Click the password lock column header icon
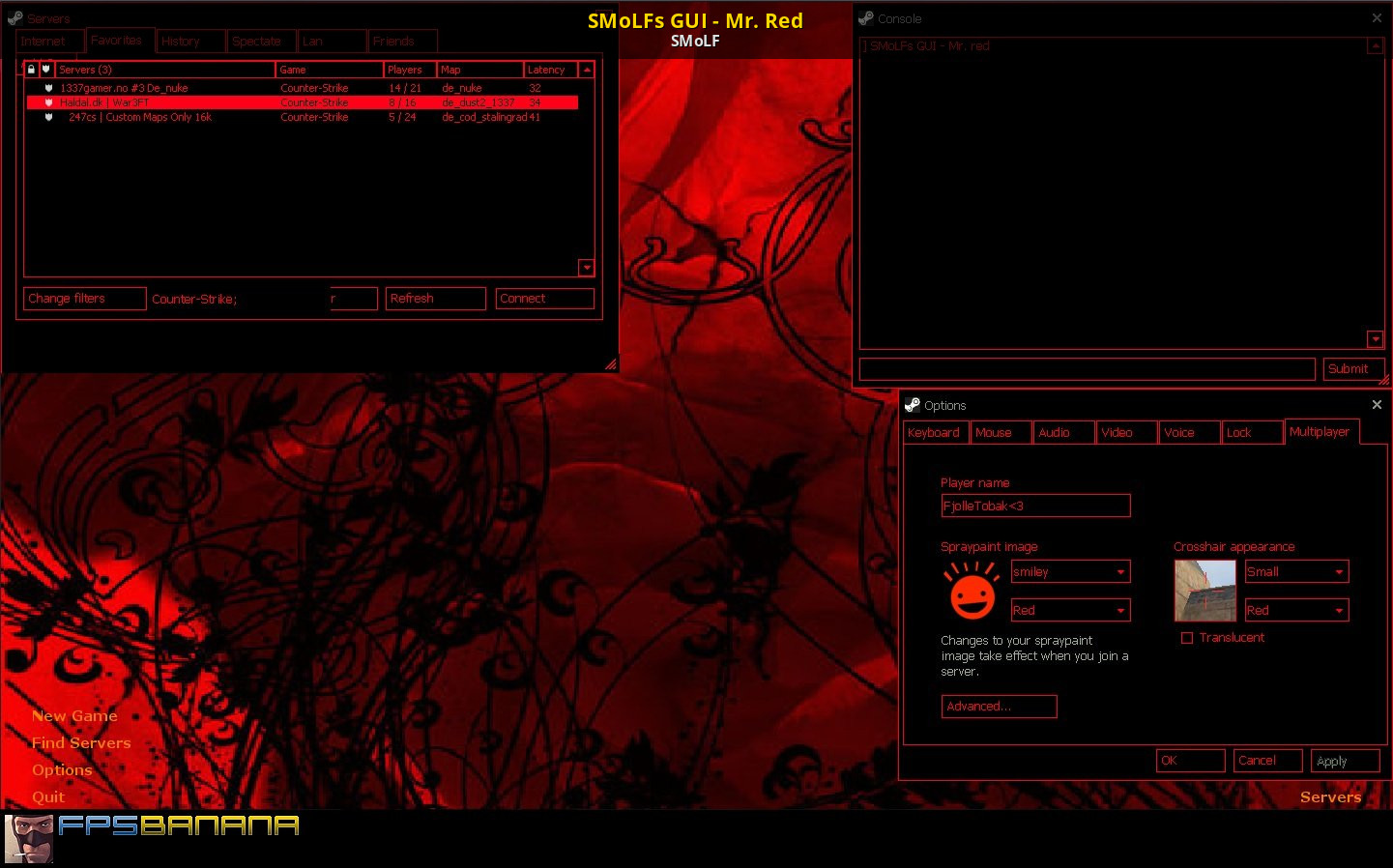The height and width of the screenshot is (868, 1393). pos(31,70)
